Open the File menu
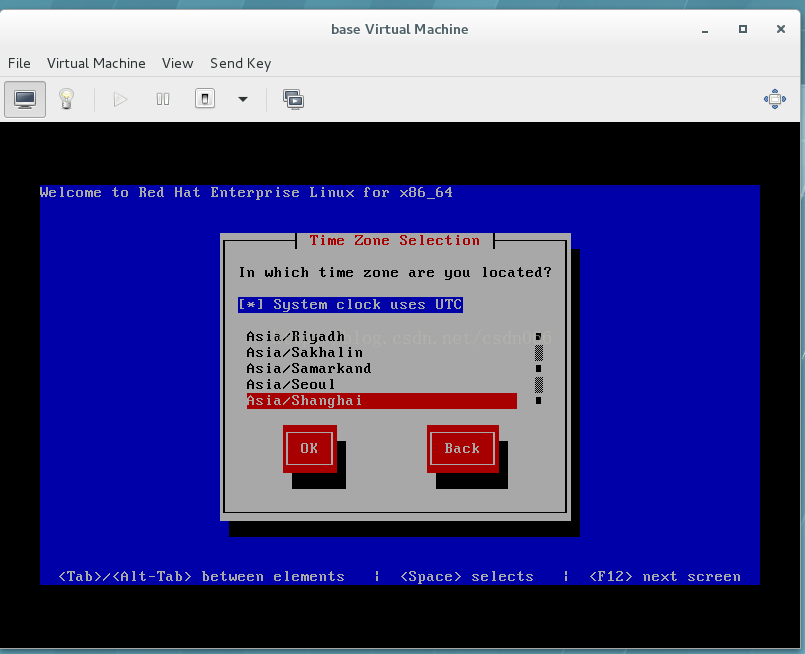 [19, 63]
